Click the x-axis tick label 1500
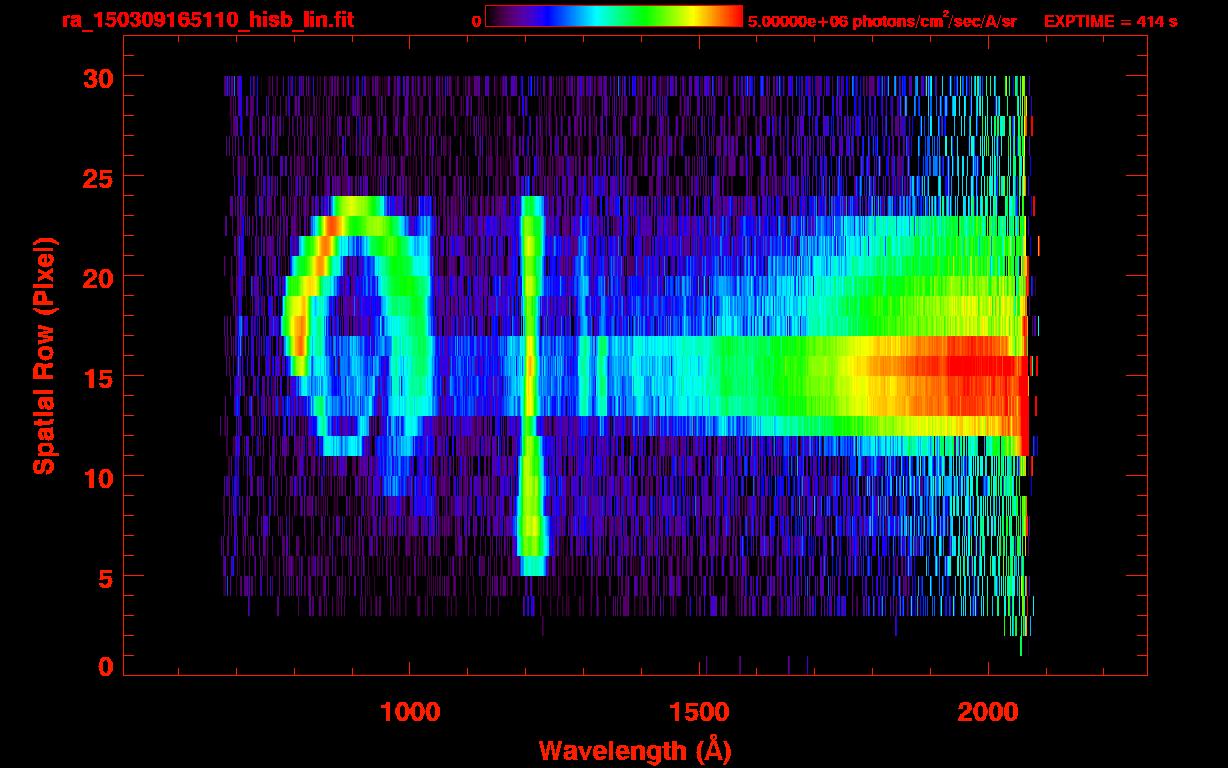This screenshot has height=768, width=1228. pyautogui.click(x=699, y=712)
